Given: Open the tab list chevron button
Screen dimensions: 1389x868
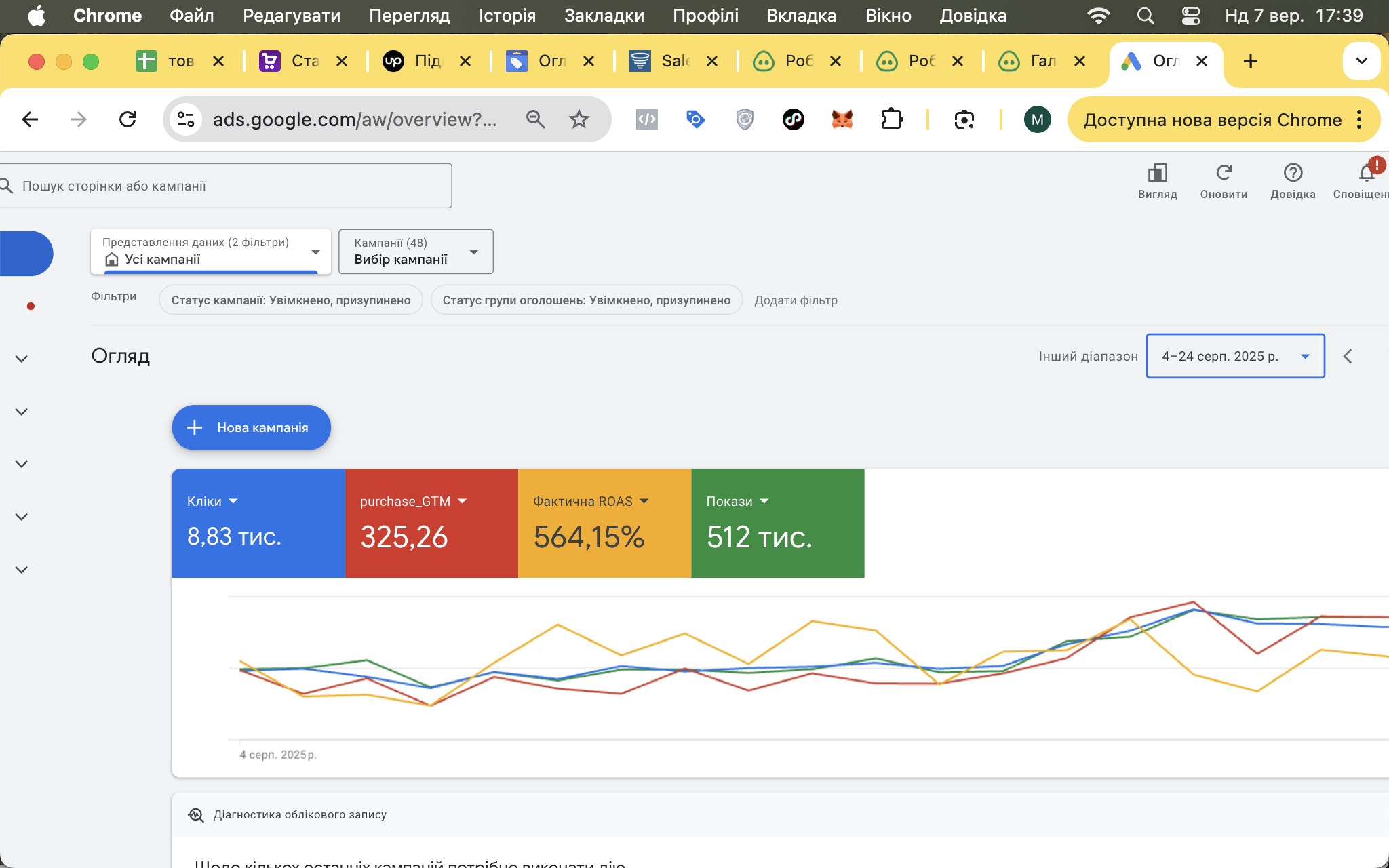Looking at the screenshot, I should tap(1361, 62).
